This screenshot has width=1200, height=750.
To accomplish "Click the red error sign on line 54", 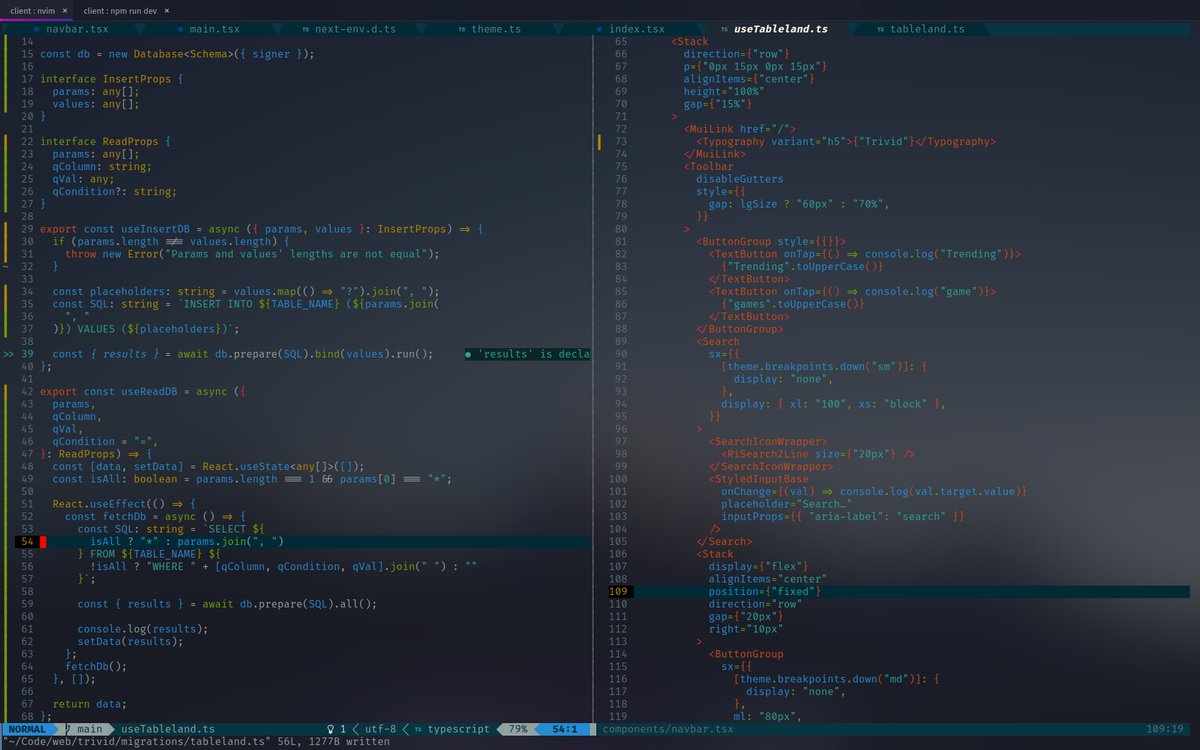I will 44,541.
